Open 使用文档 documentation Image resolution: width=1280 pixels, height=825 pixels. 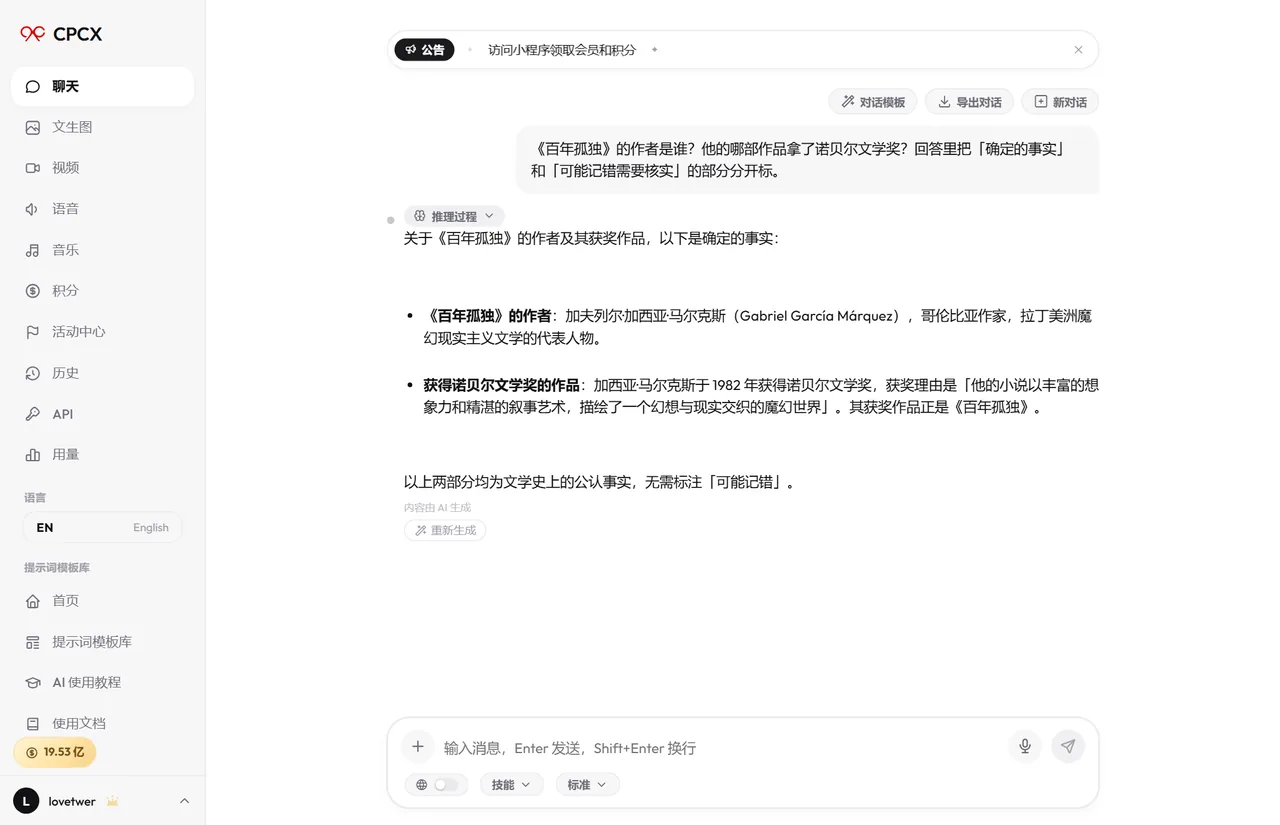[x=102, y=723]
